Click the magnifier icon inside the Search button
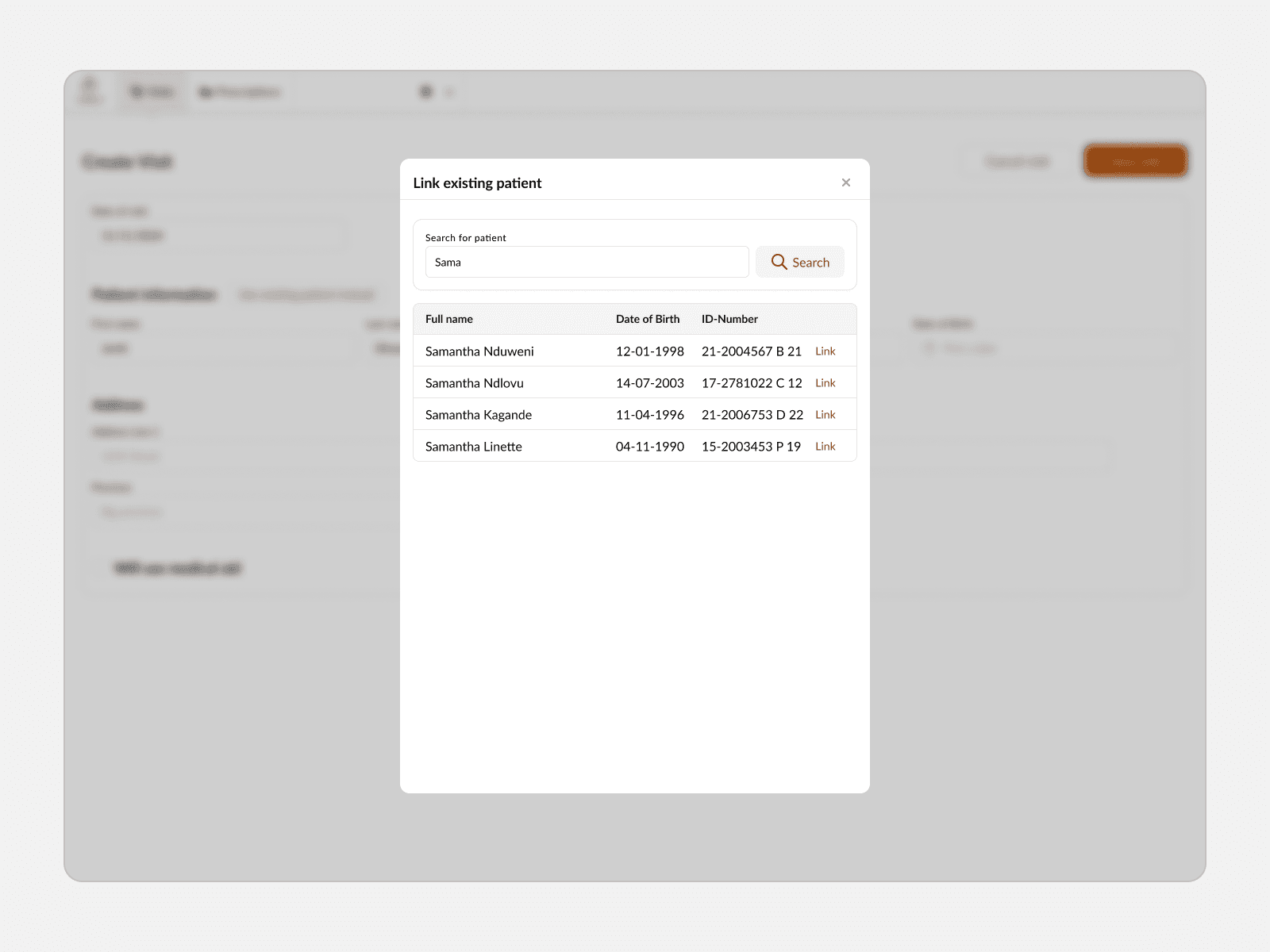Screen dimensions: 1270x952 (779, 262)
